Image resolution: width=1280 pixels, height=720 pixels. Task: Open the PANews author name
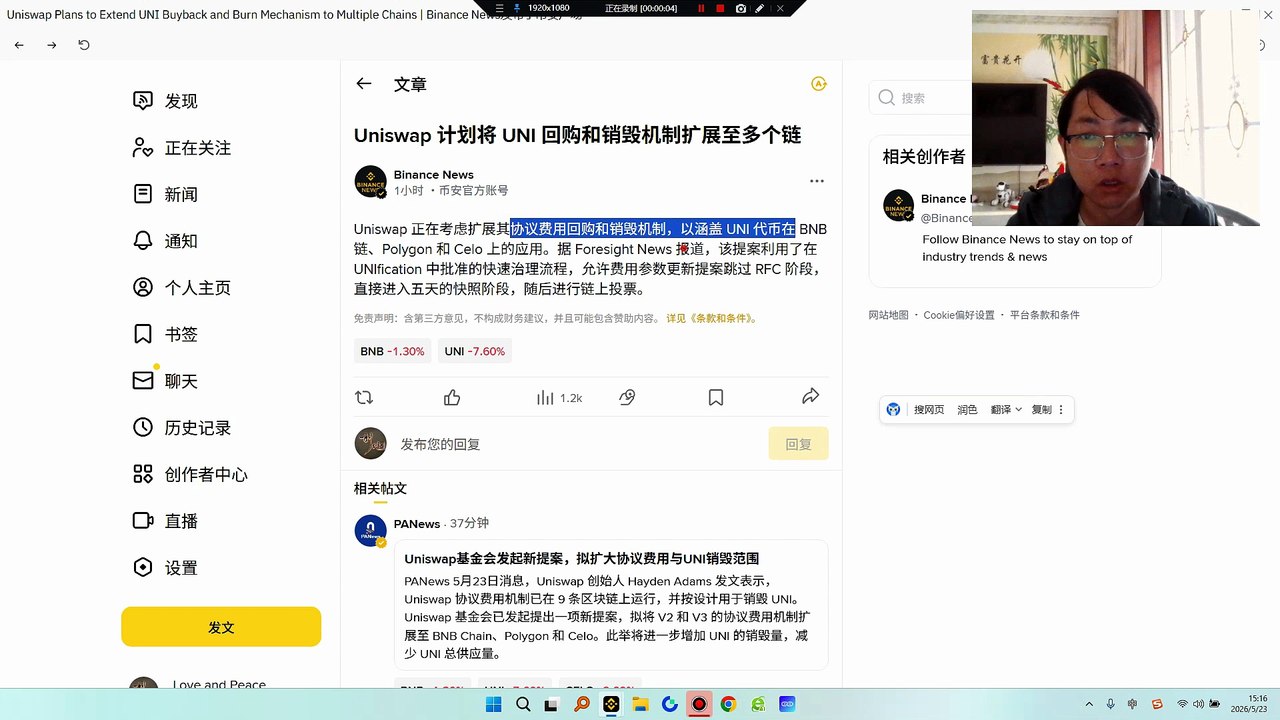click(417, 524)
